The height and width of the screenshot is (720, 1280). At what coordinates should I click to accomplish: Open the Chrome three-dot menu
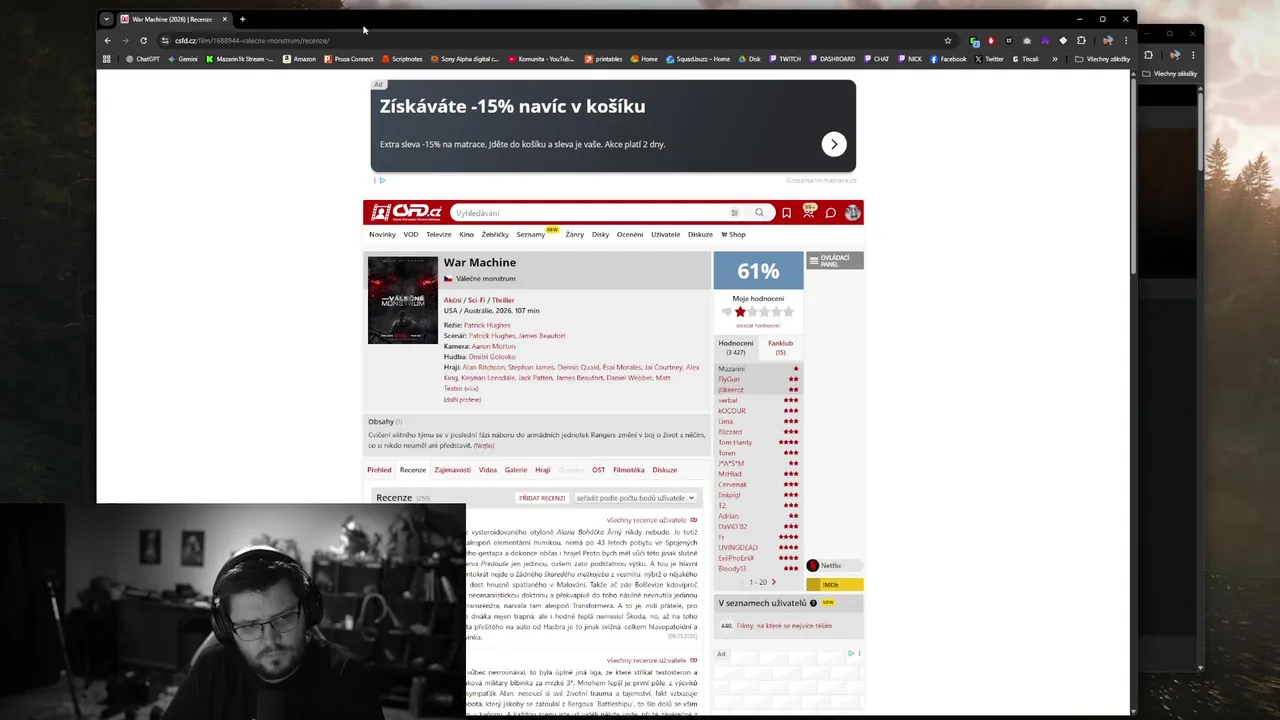coord(1126,40)
